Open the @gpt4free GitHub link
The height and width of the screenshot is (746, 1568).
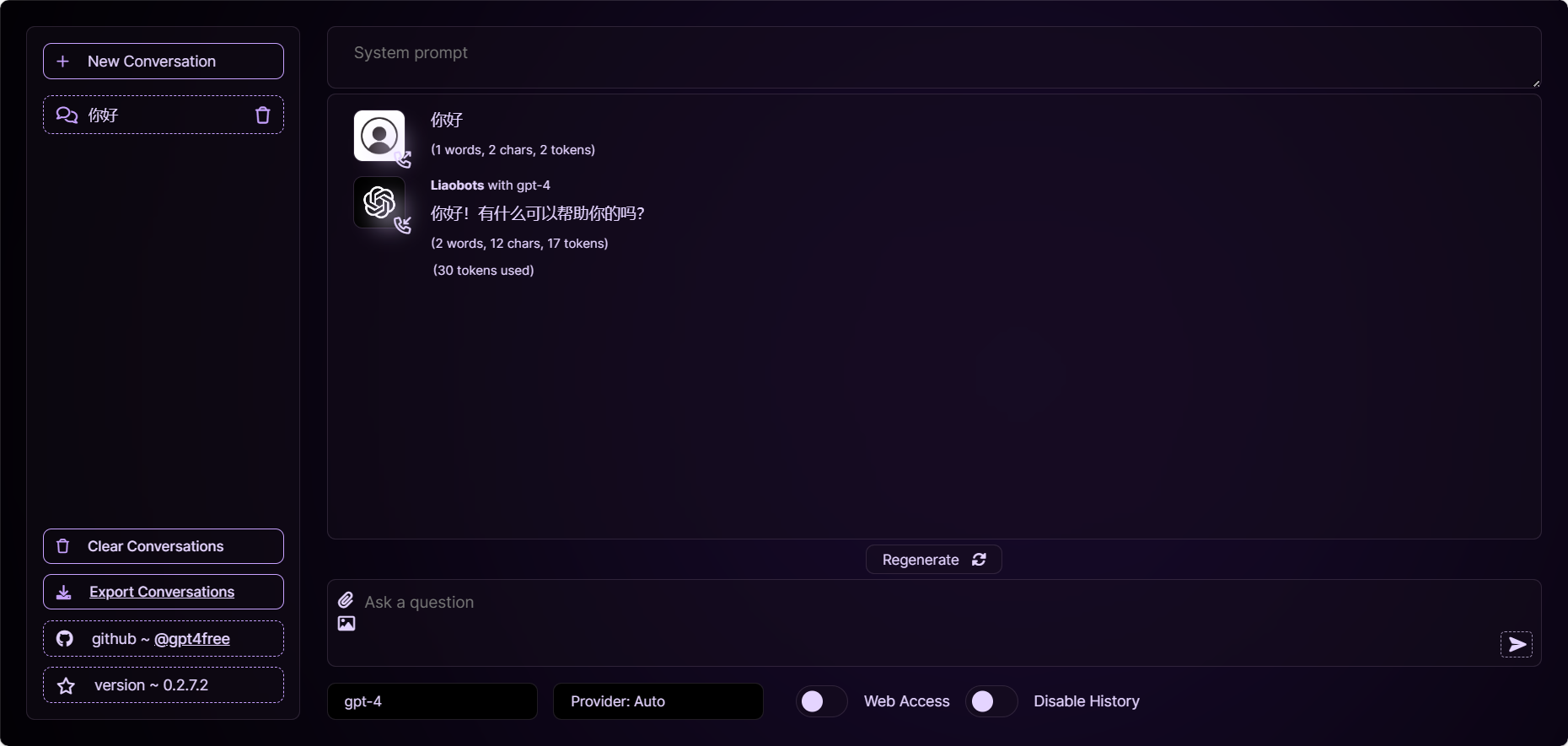[x=192, y=639]
